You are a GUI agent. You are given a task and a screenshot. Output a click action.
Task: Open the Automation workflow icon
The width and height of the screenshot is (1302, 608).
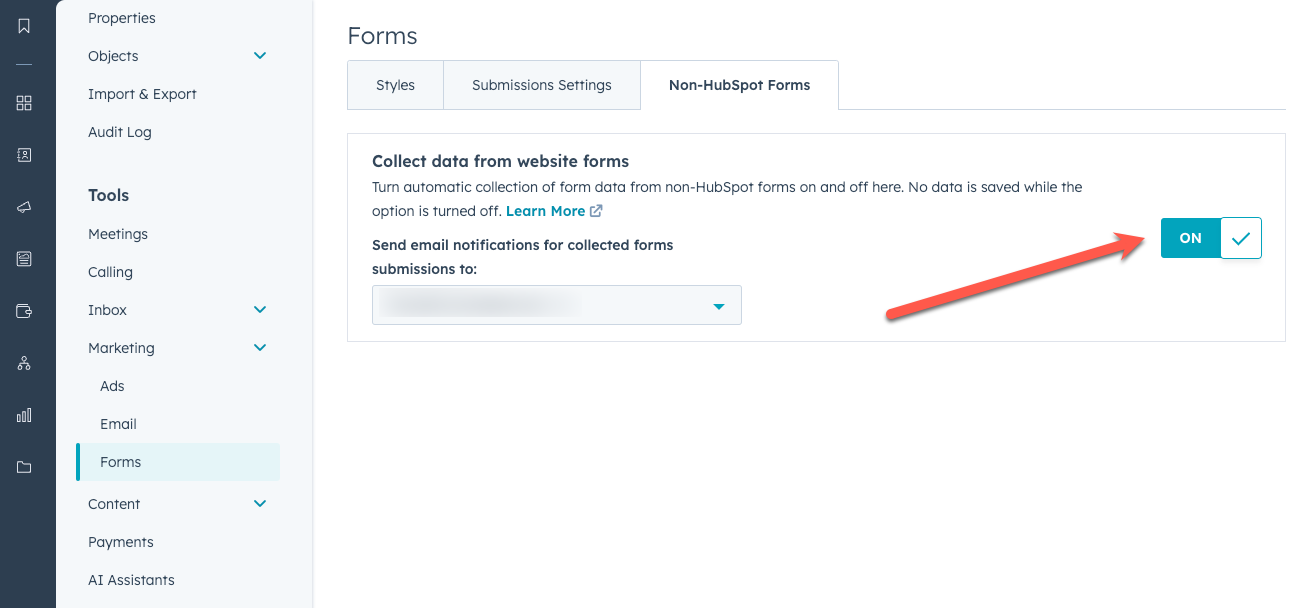click(24, 363)
